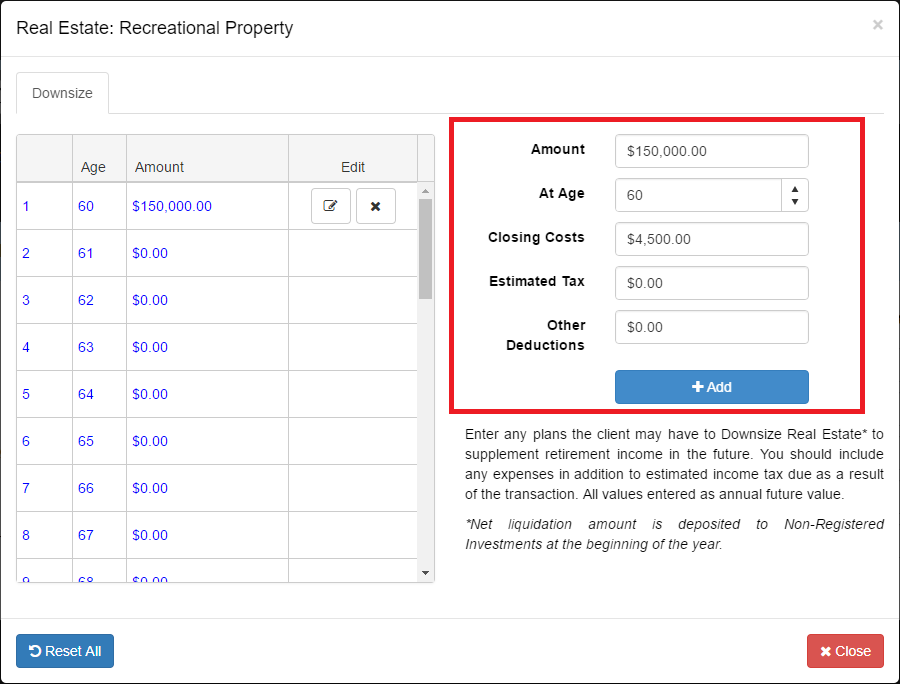Click the edit pencil icon in row 1
Viewport: 900px width, 684px height.
(x=330, y=206)
